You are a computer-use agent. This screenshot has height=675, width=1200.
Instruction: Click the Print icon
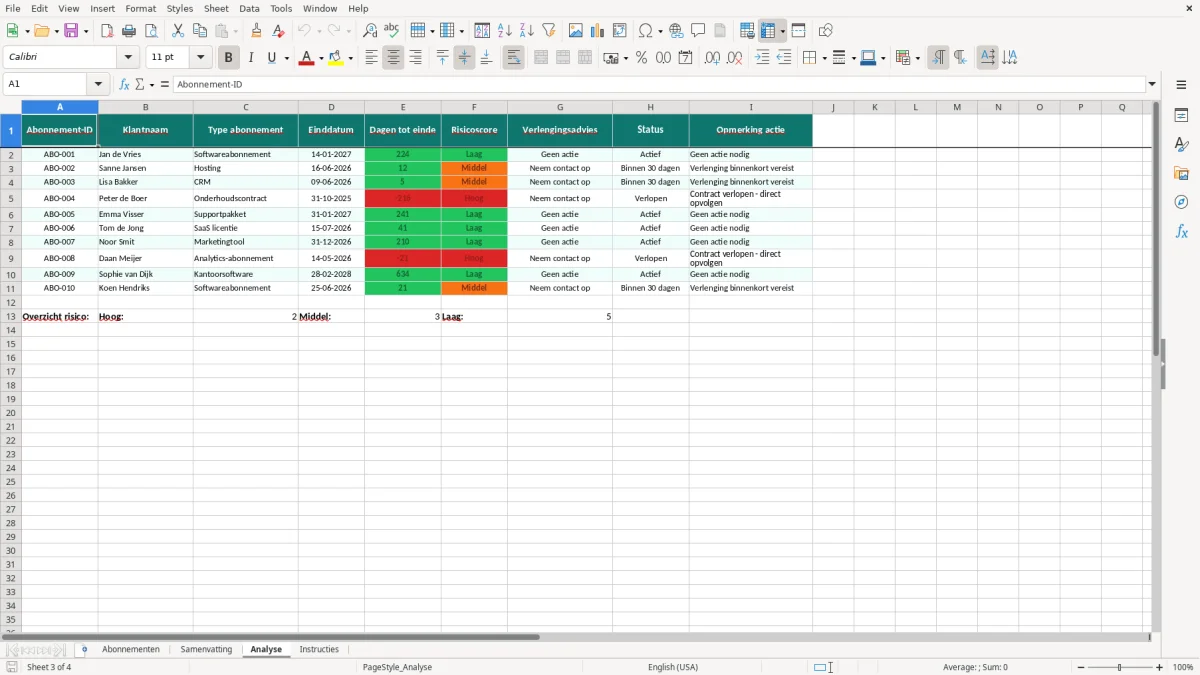129,31
